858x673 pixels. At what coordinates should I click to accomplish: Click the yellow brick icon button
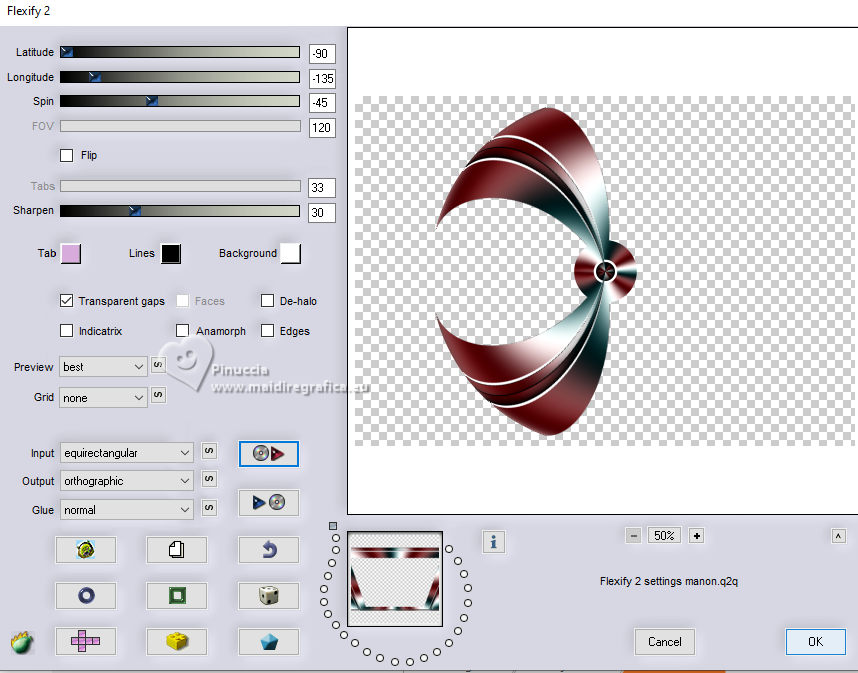[x=176, y=641]
